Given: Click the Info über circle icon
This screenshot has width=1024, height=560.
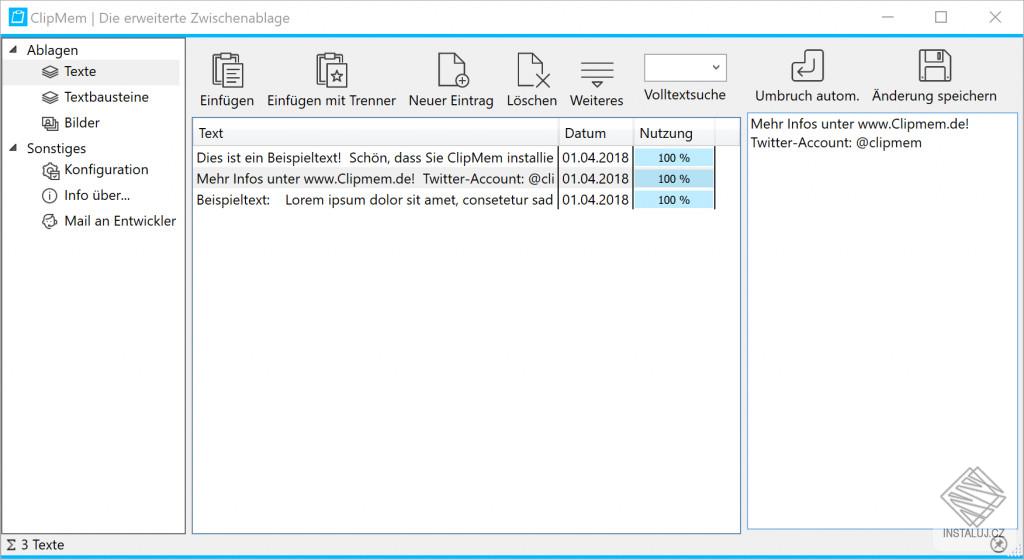Looking at the screenshot, I should [50, 196].
